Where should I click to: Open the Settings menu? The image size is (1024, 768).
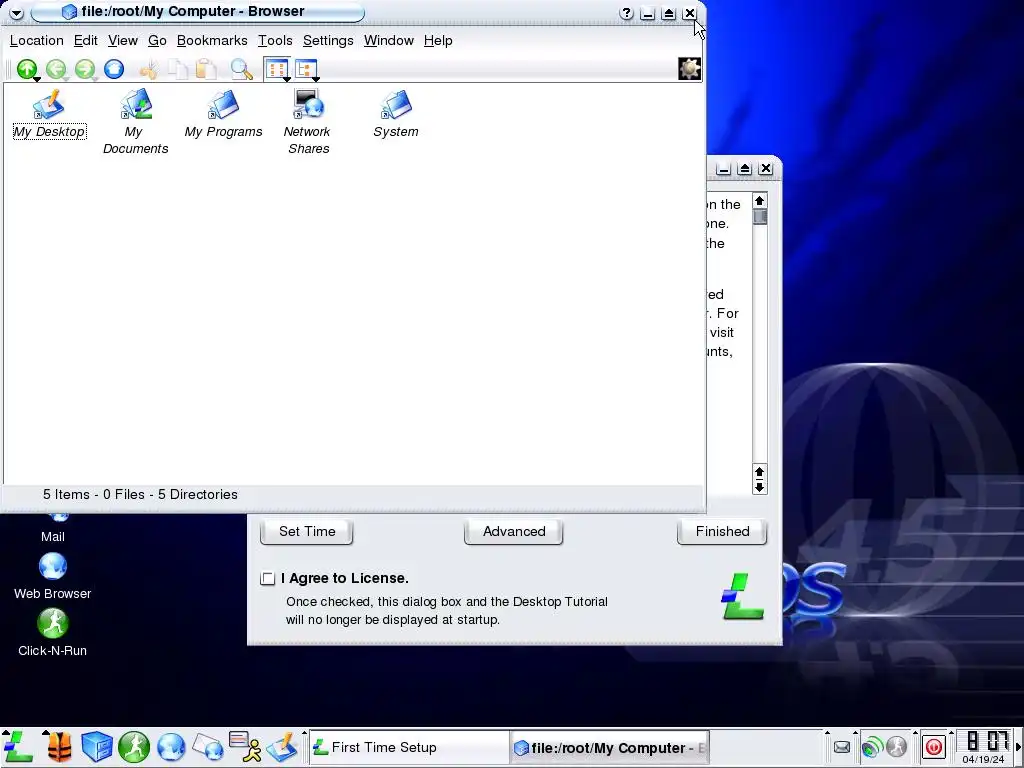pos(328,40)
